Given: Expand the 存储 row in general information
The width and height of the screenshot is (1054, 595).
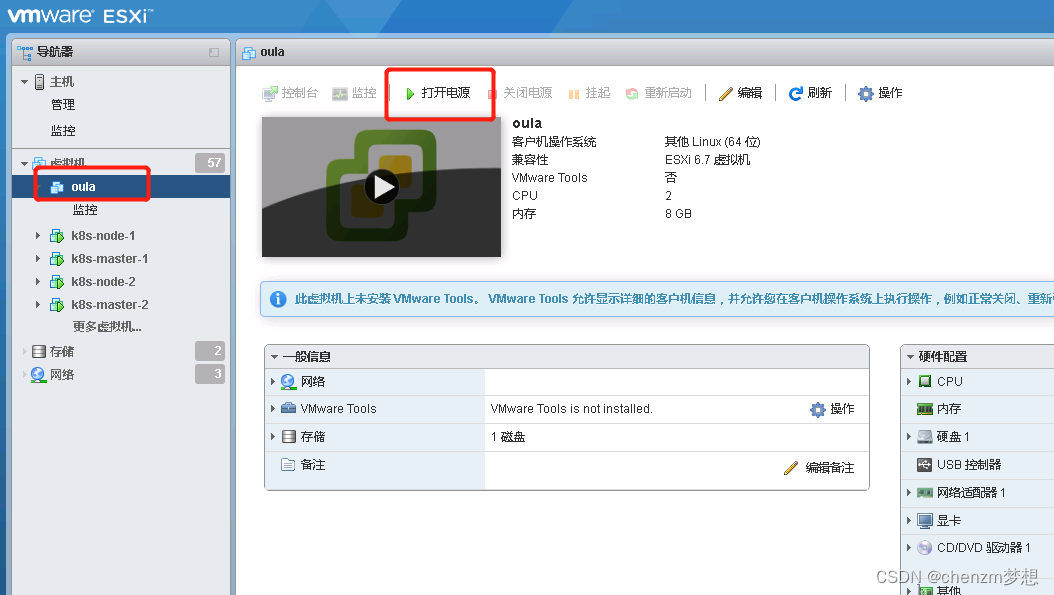Looking at the screenshot, I should tap(273, 437).
